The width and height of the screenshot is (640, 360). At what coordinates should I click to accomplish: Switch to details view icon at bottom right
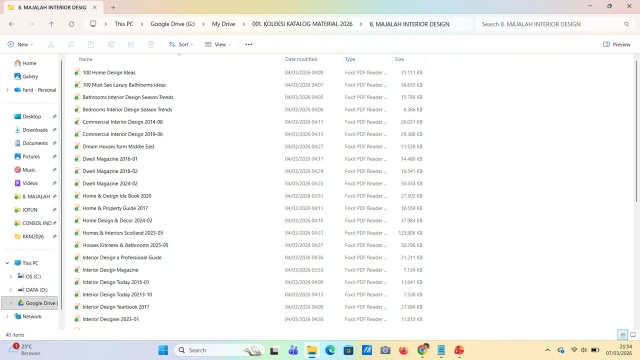622,335
